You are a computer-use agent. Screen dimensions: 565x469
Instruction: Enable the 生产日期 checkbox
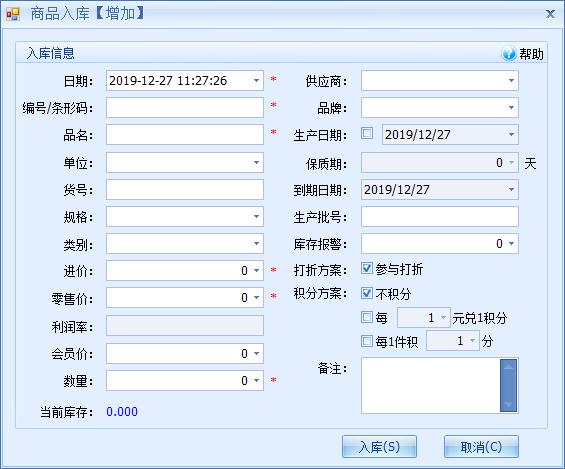pyautogui.click(x=367, y=133)
